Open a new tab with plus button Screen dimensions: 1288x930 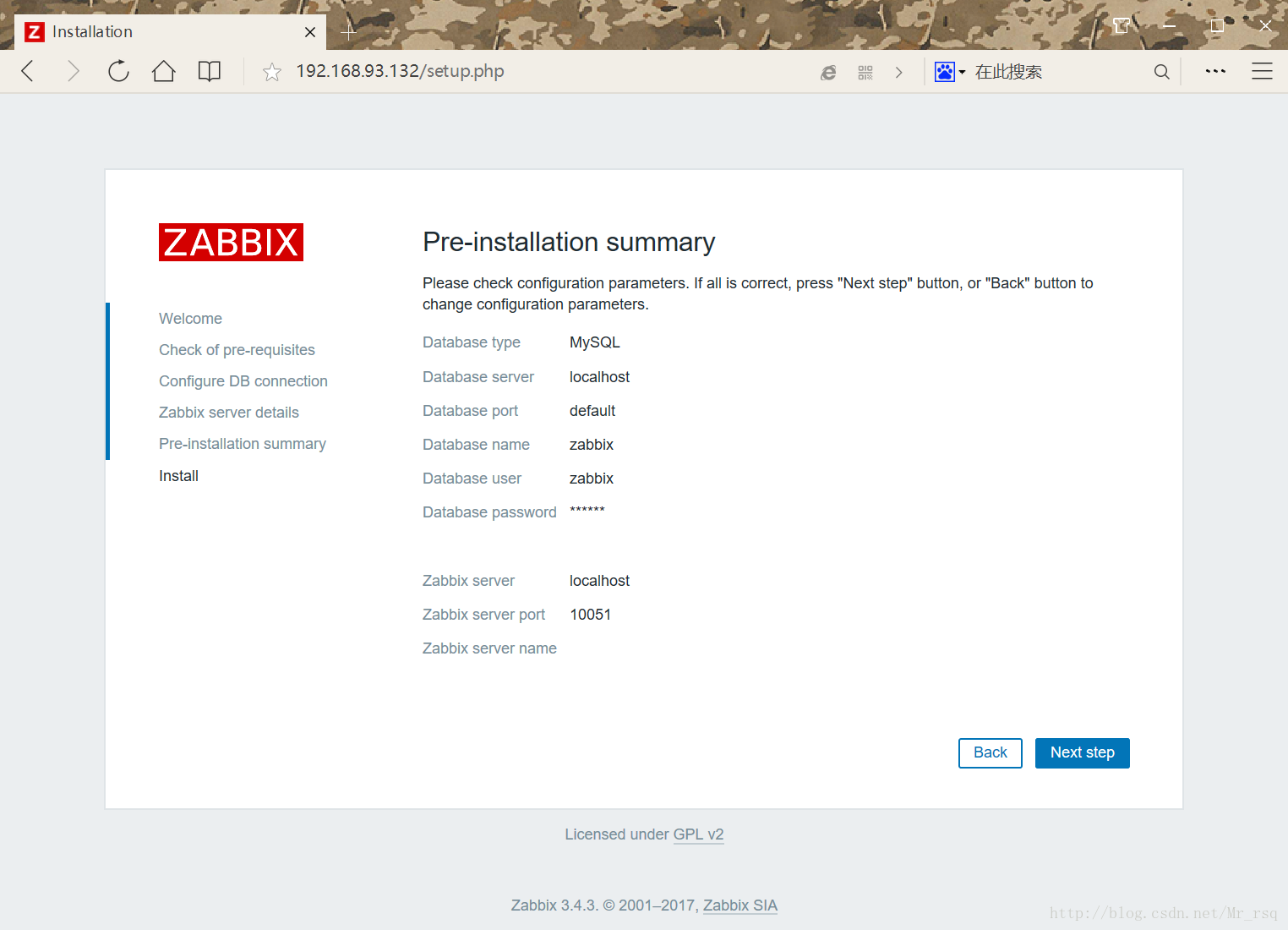point(348,33)
